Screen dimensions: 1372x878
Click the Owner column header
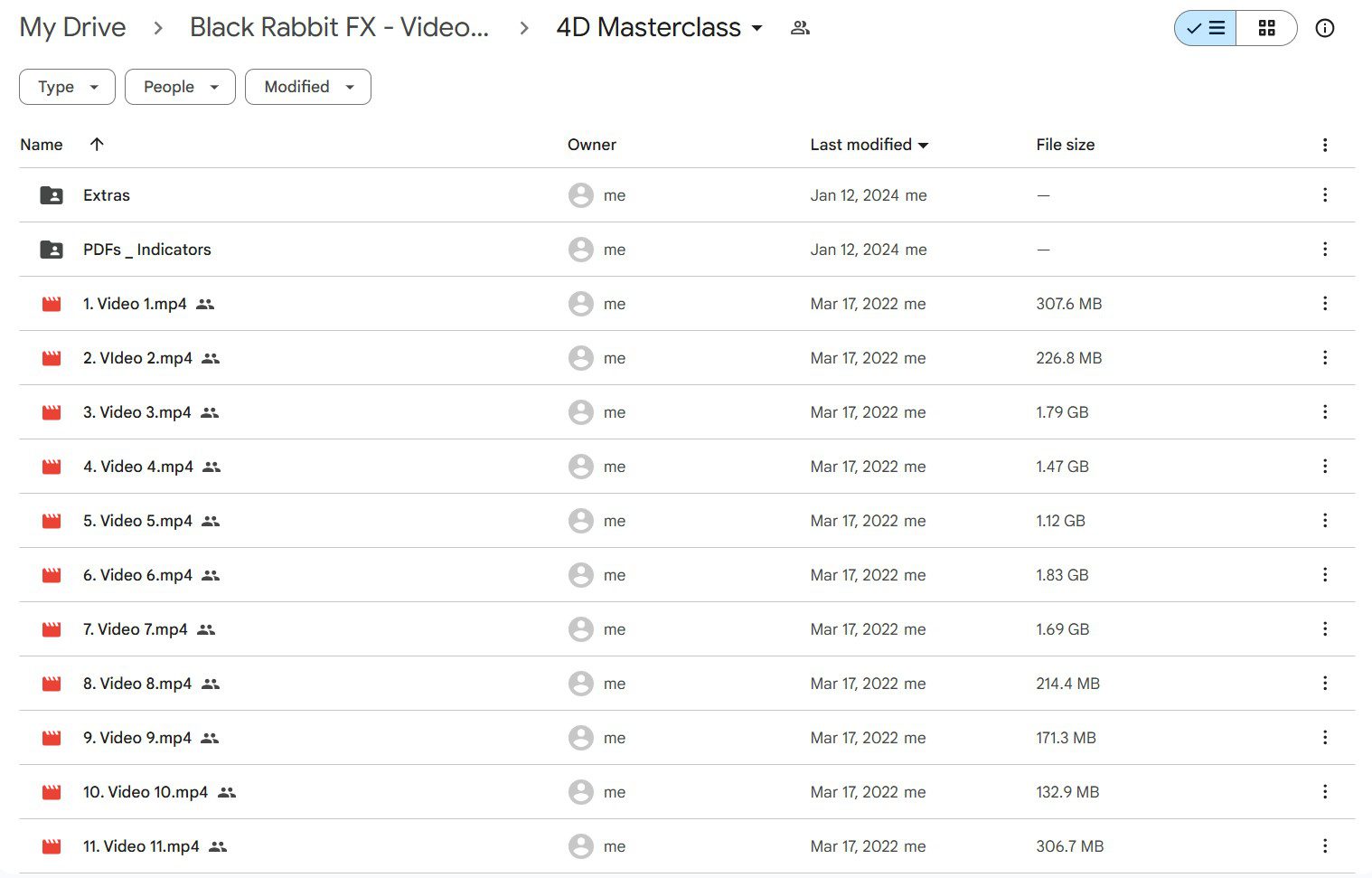[592, 145]
